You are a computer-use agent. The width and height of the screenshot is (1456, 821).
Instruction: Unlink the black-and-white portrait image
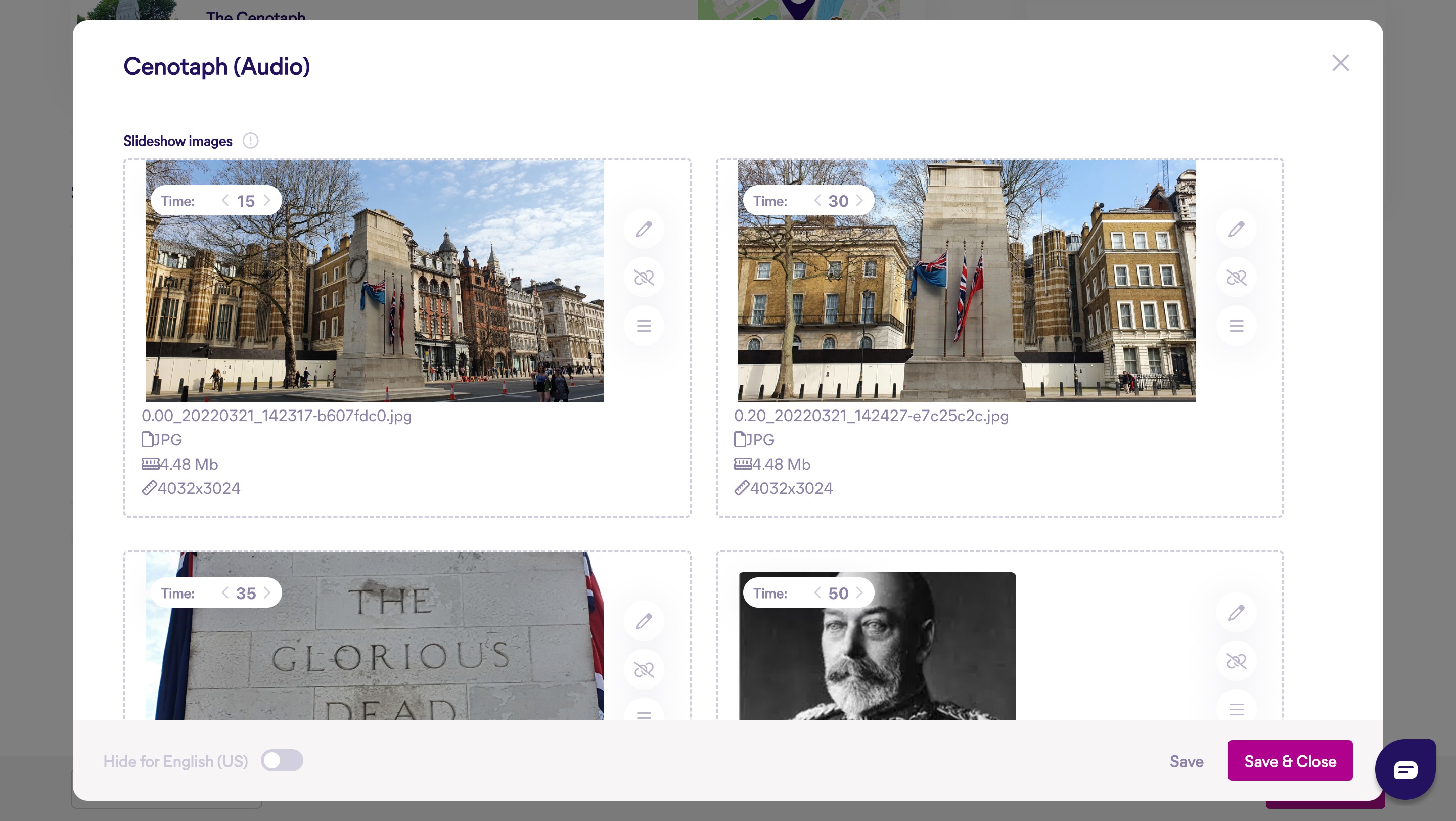click(x=1236, y=661)
